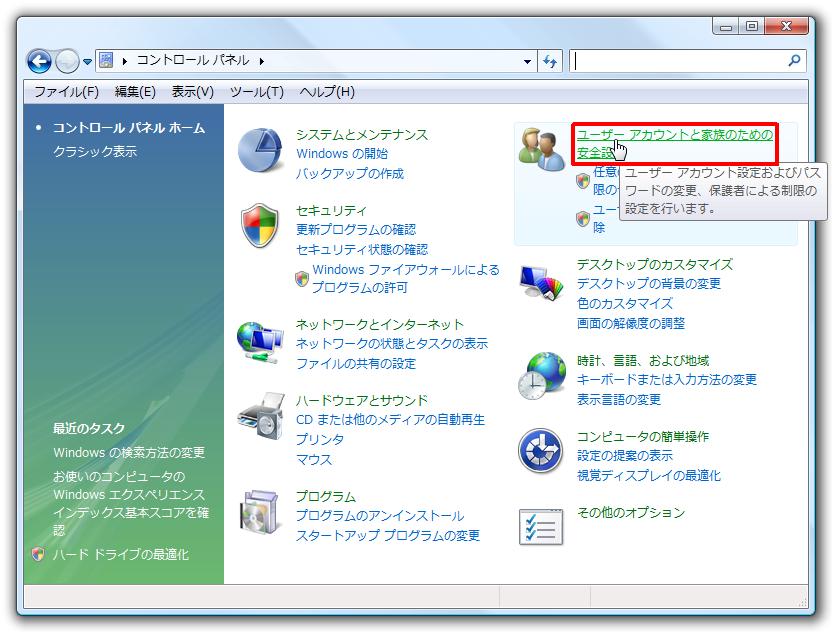Click the Back navigation arrow button
This screenshot has height=632, width=832.
pyautogui.click(x=39, y=61)
